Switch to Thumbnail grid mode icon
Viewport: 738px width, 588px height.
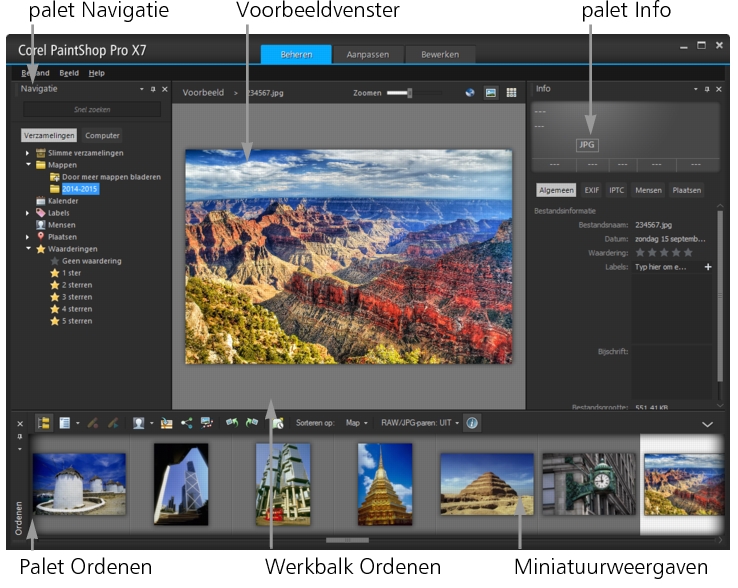coord(511,93)
